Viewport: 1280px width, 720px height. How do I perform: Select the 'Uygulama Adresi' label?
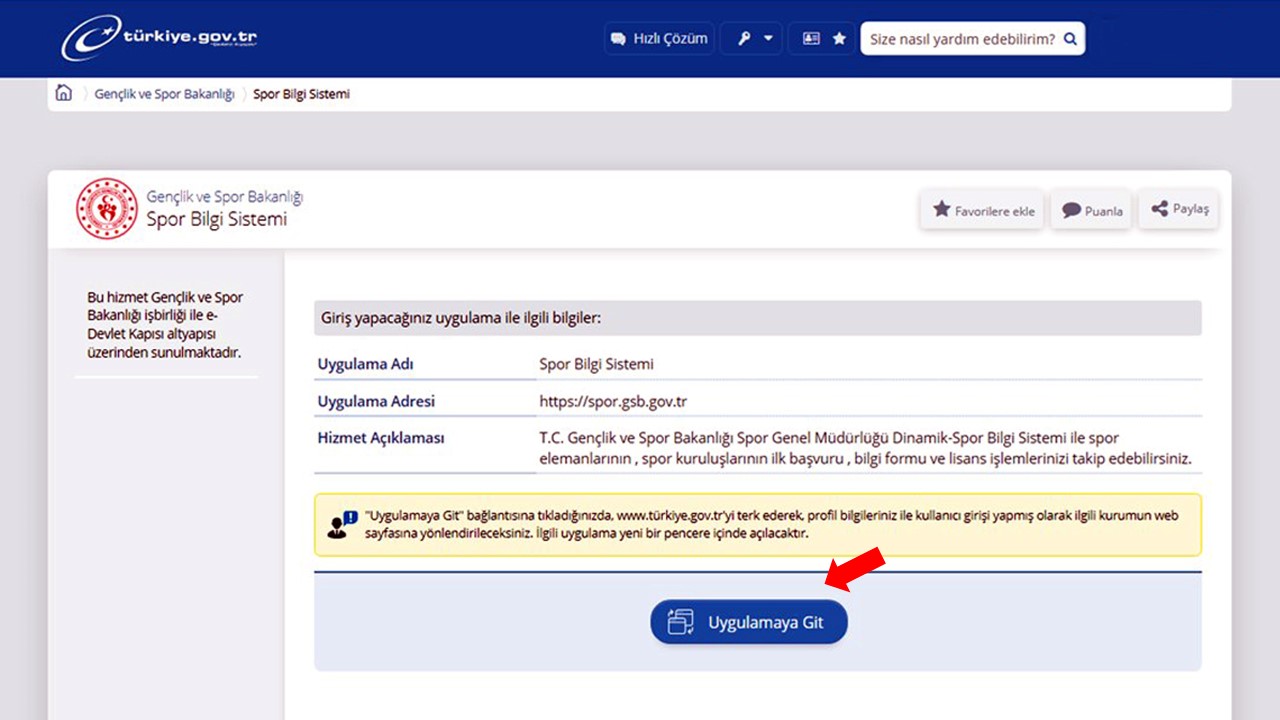click(376, 401)
